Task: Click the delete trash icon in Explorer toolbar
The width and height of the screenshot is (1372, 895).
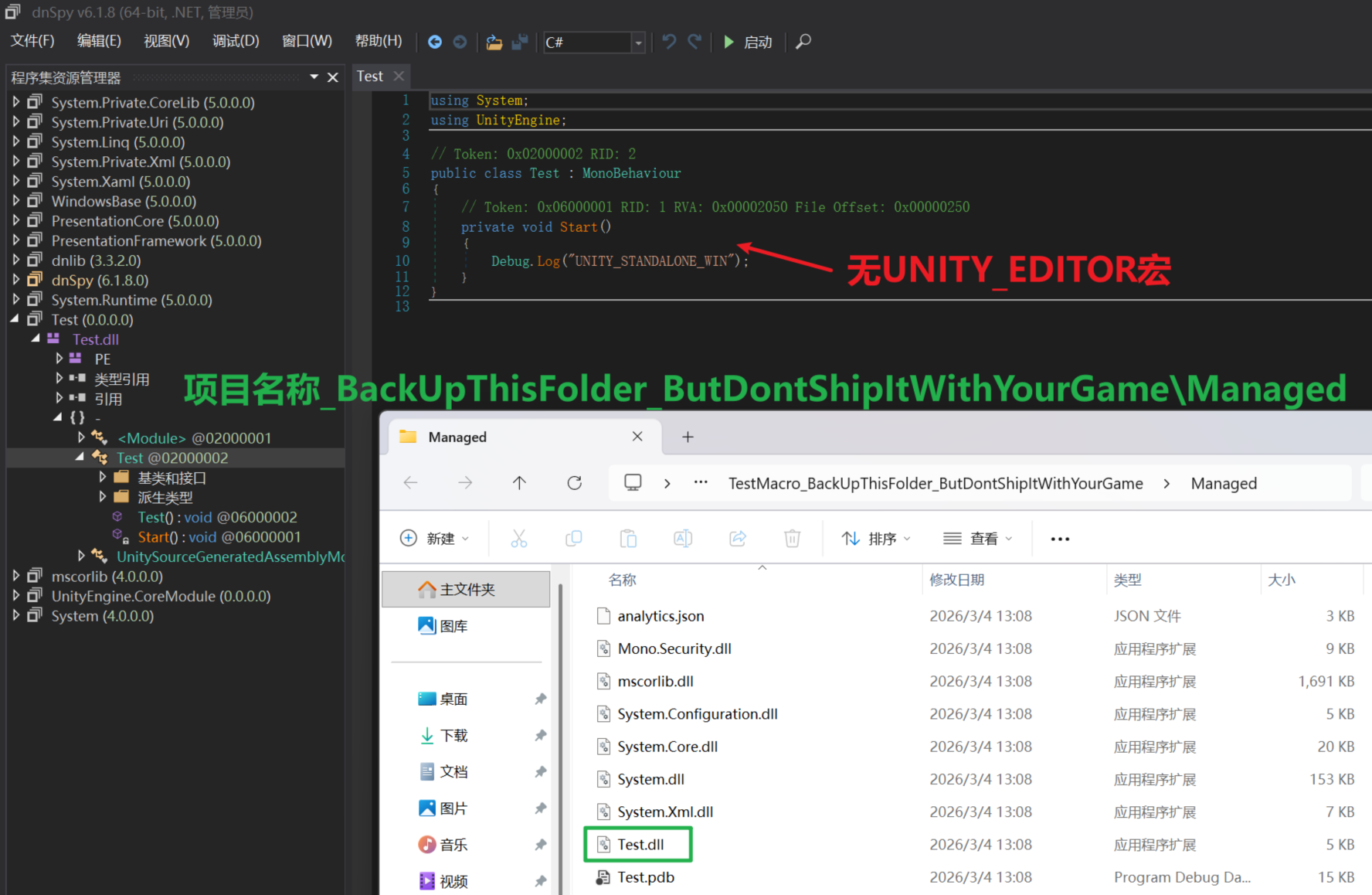Action: click(792, 539)
